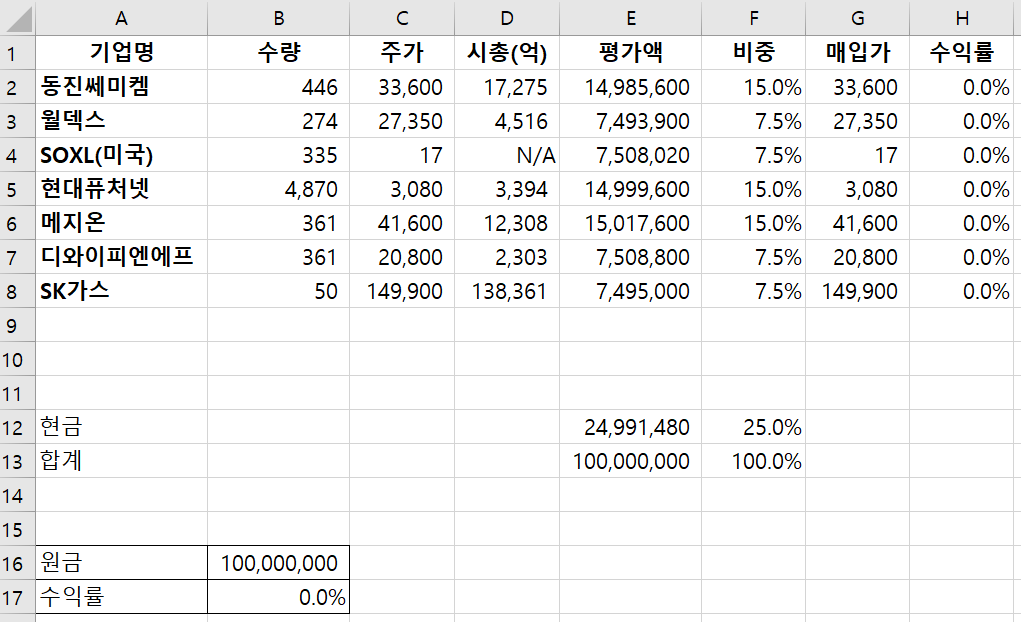
Task: Select column A header
Action: [121, 18]
